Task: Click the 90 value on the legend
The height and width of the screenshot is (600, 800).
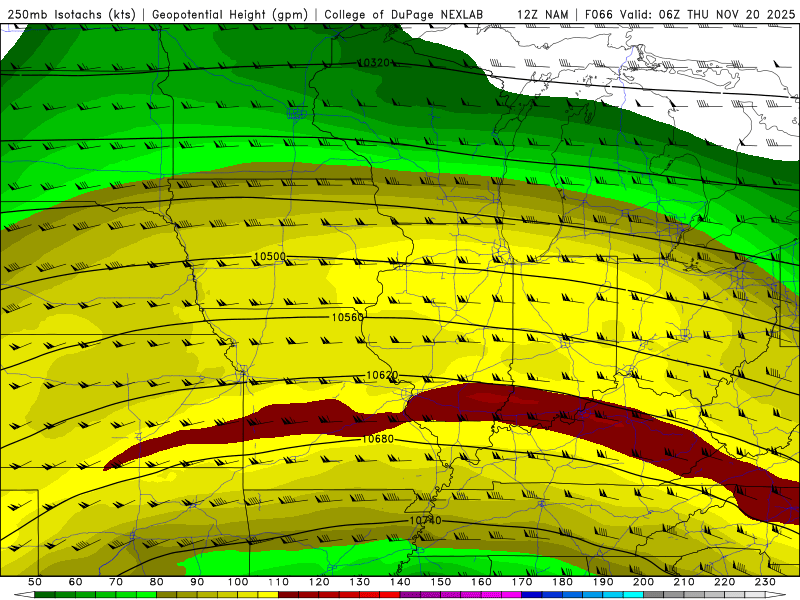Action: click(x=197, y=582)
